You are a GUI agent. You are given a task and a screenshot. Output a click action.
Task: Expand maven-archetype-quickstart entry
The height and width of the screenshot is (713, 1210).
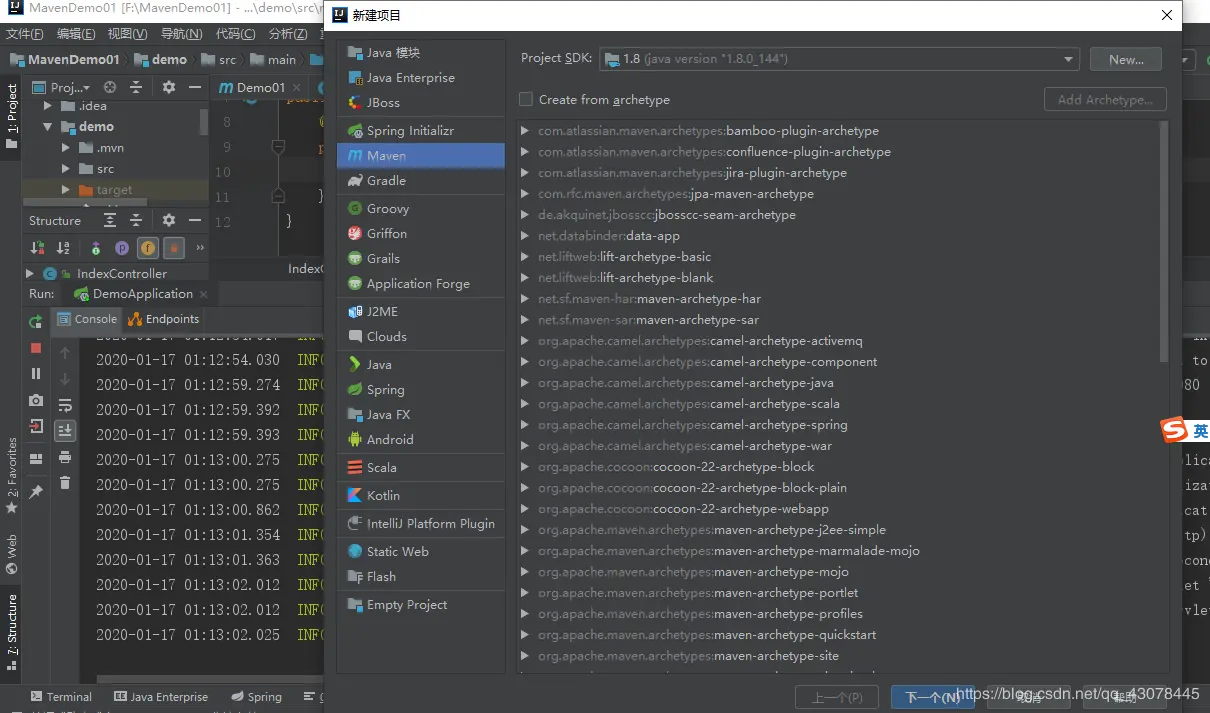click(x=526, y=635)
